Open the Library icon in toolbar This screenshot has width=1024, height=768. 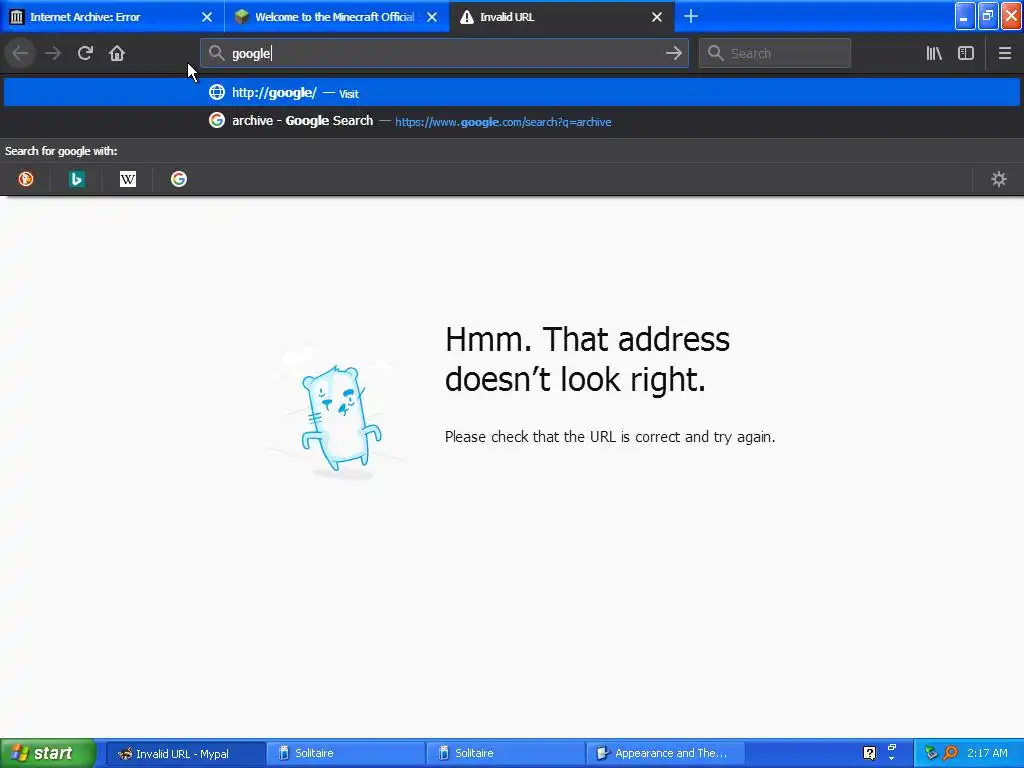[x=934, y=54]
